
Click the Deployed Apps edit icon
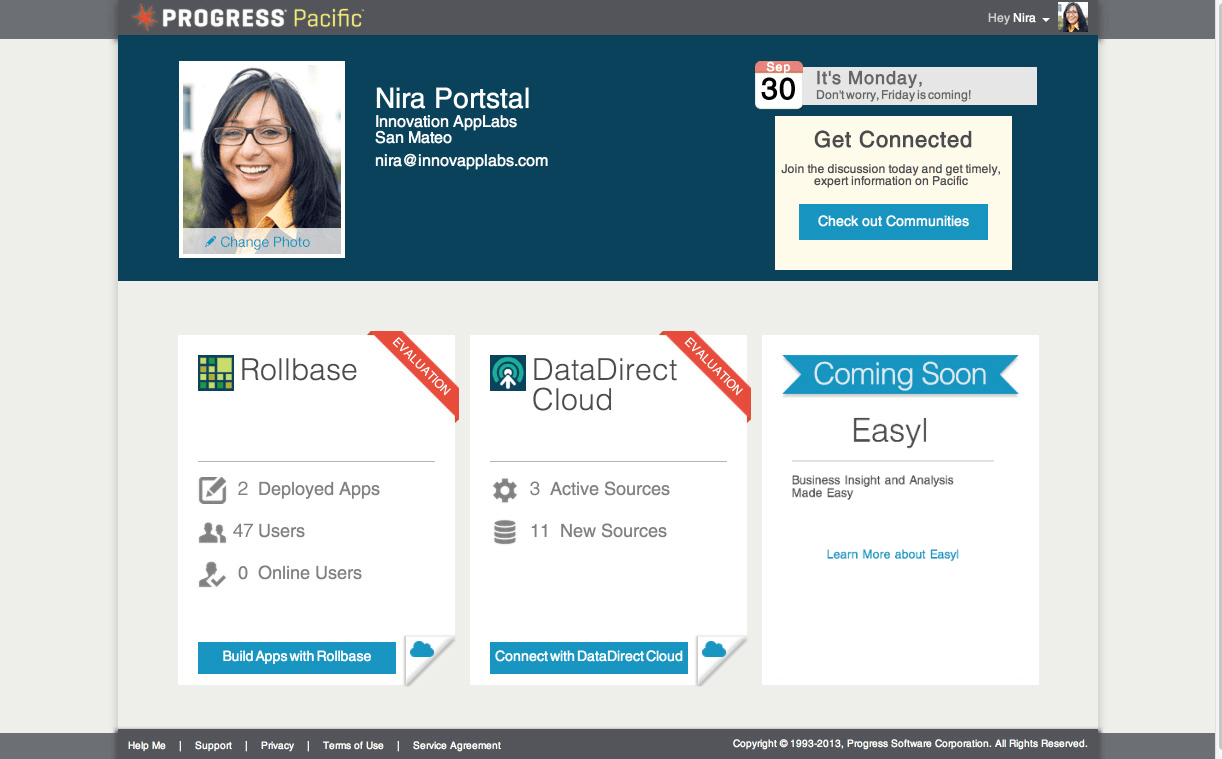(212, 490)
